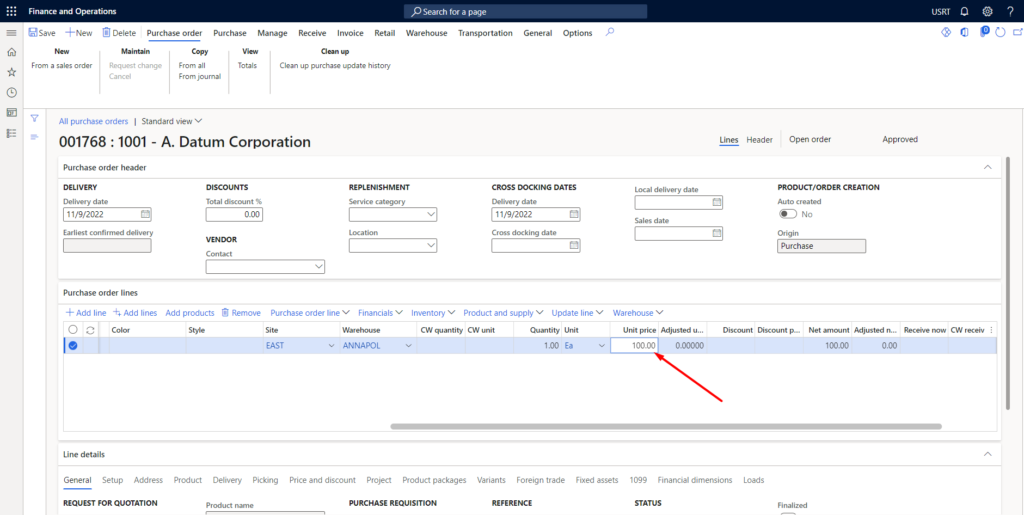Deselect the checked purchase order line row
Viewport: 1024px width, 515px height.
click(73, 346)
